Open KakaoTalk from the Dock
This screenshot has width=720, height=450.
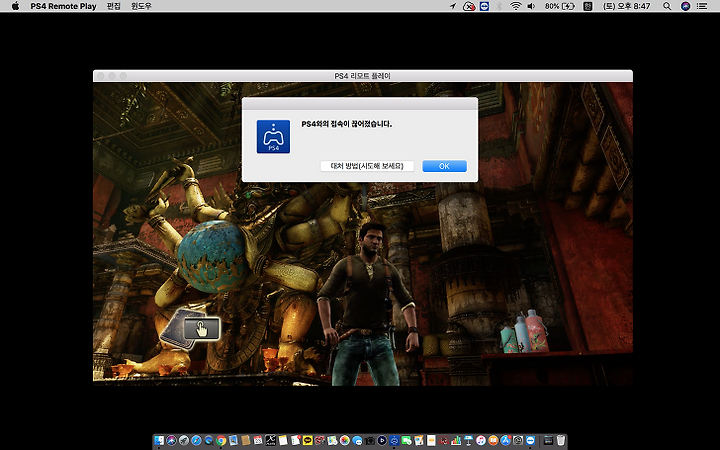tap(308, 440)
